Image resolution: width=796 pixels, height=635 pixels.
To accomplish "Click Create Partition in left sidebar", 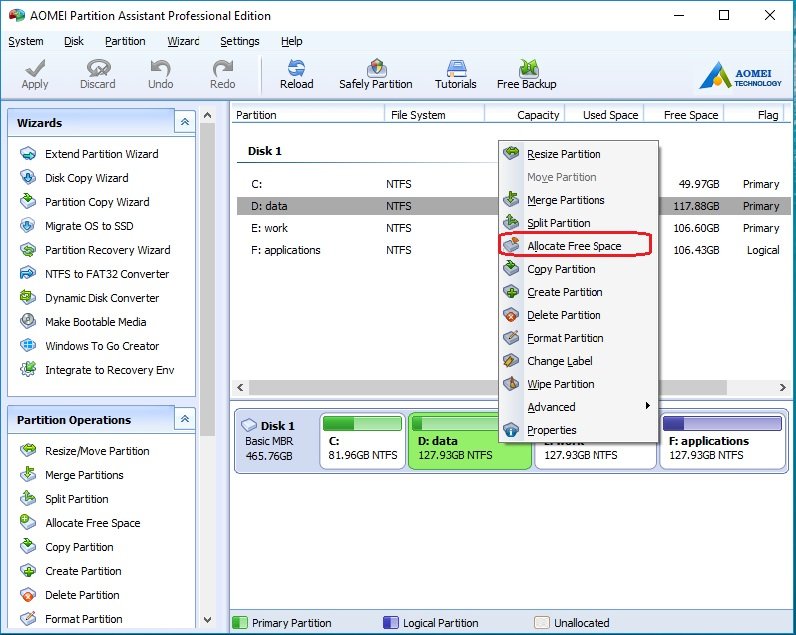I will pyautogui.click(x=83, y=571).
